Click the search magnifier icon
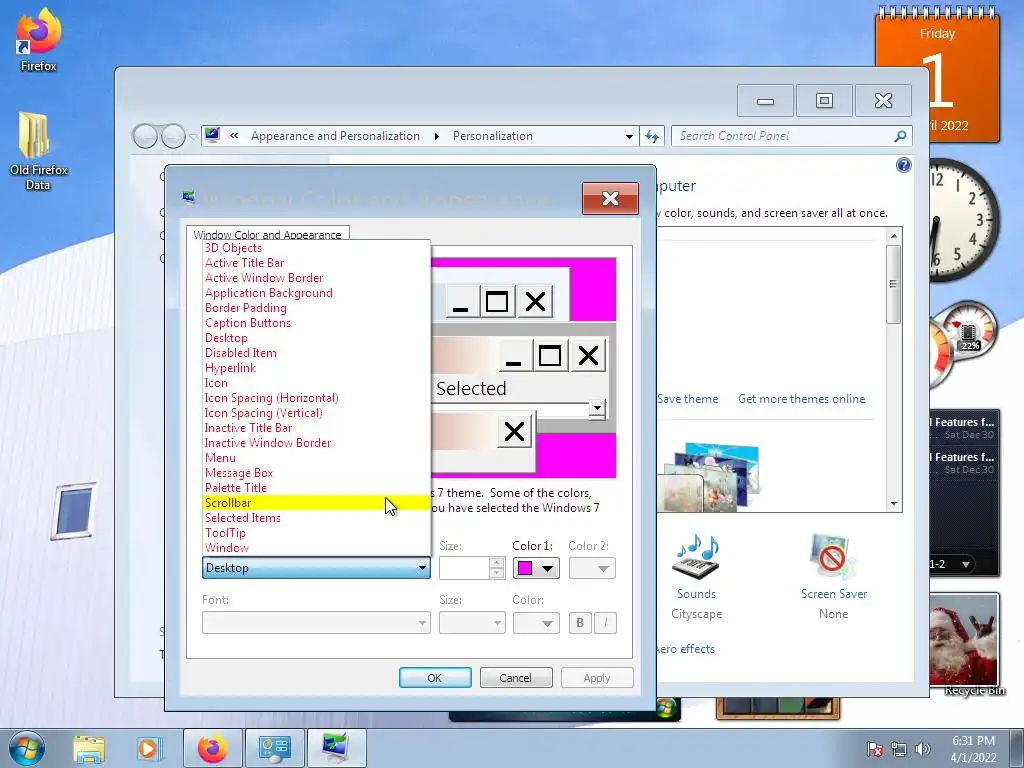This screenshot has width=1024, height=768. point(901,136)
